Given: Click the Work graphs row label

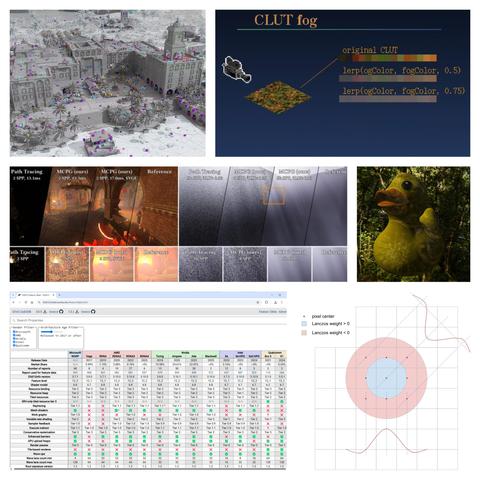Looking at the screenshot, I should click(39, 415).
